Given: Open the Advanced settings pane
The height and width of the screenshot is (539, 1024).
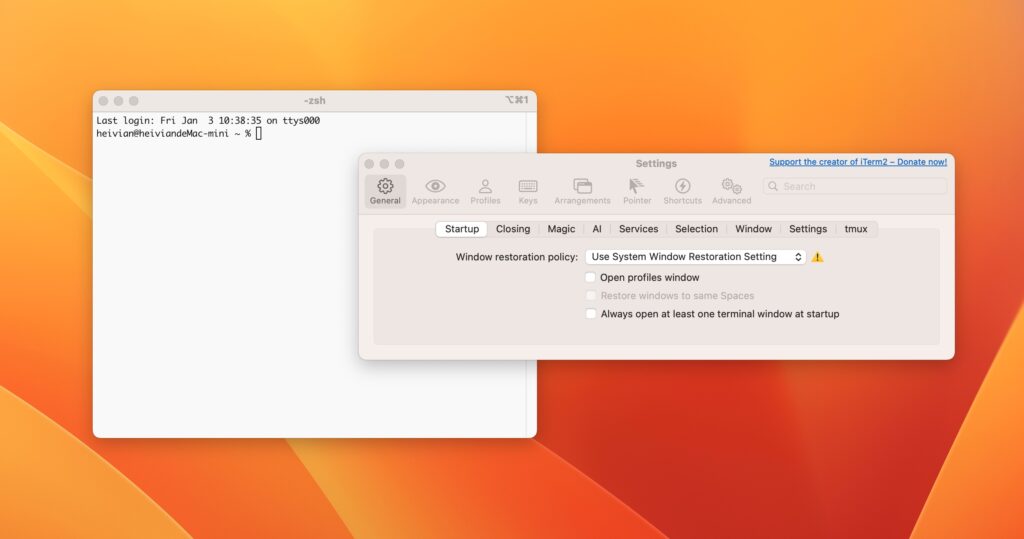Looking at the screenshot, I should pyautogui.click(x=731, y=191).
